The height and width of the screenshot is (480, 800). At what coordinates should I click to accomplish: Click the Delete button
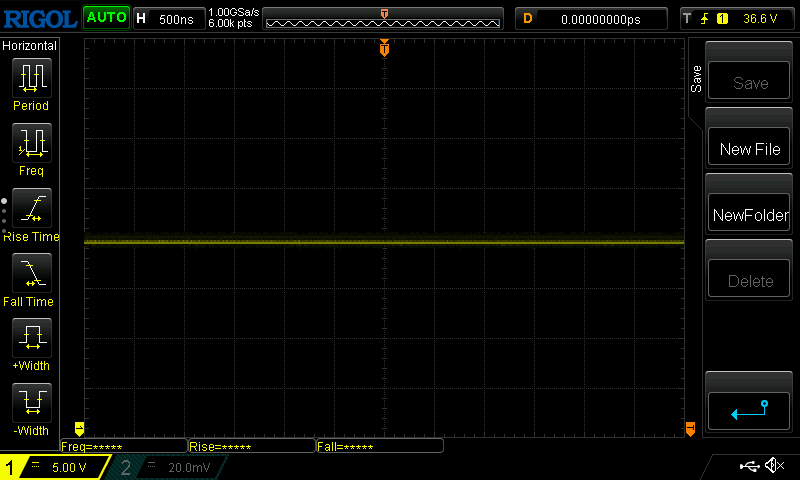point(748,279)
